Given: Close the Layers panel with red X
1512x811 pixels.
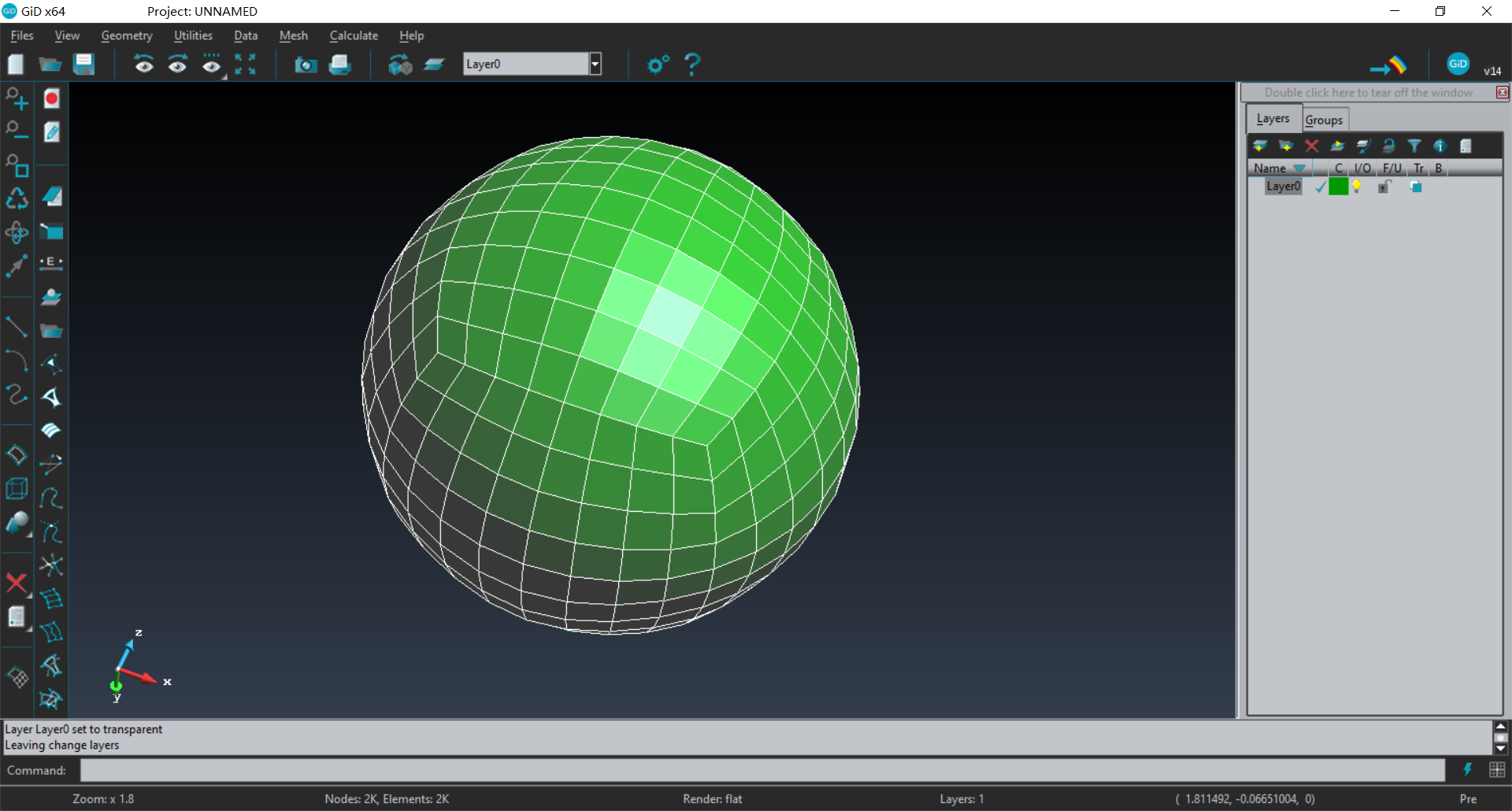Looking at the screenshot, I should (1503, 92).
